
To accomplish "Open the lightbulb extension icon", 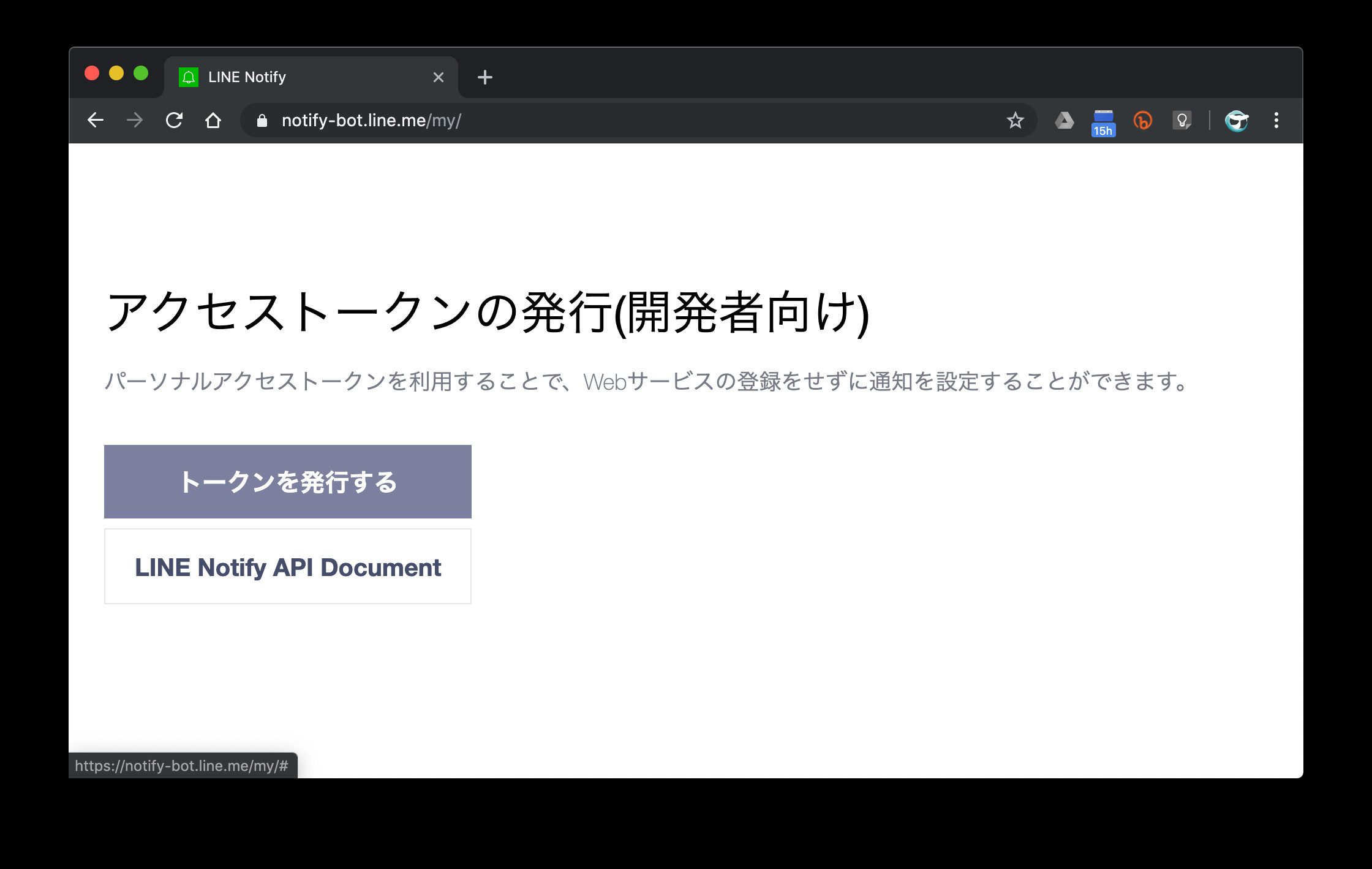I will pos(1182,120).
